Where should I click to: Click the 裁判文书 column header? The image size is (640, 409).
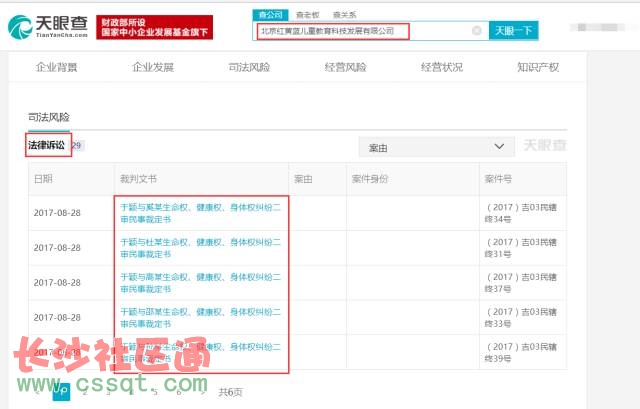[138, 179]
